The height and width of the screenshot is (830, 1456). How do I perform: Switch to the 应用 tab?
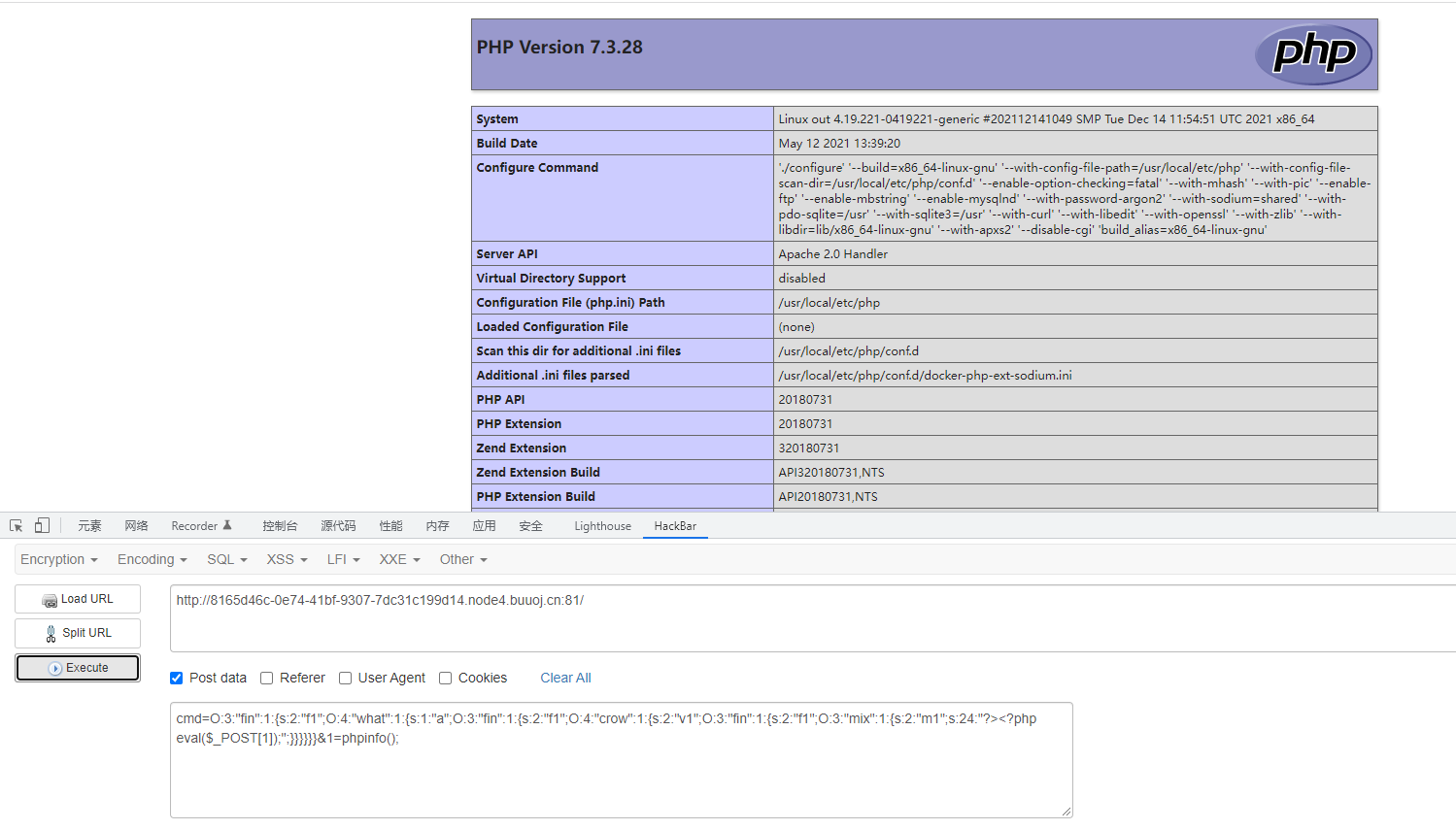tap(484, 525)
